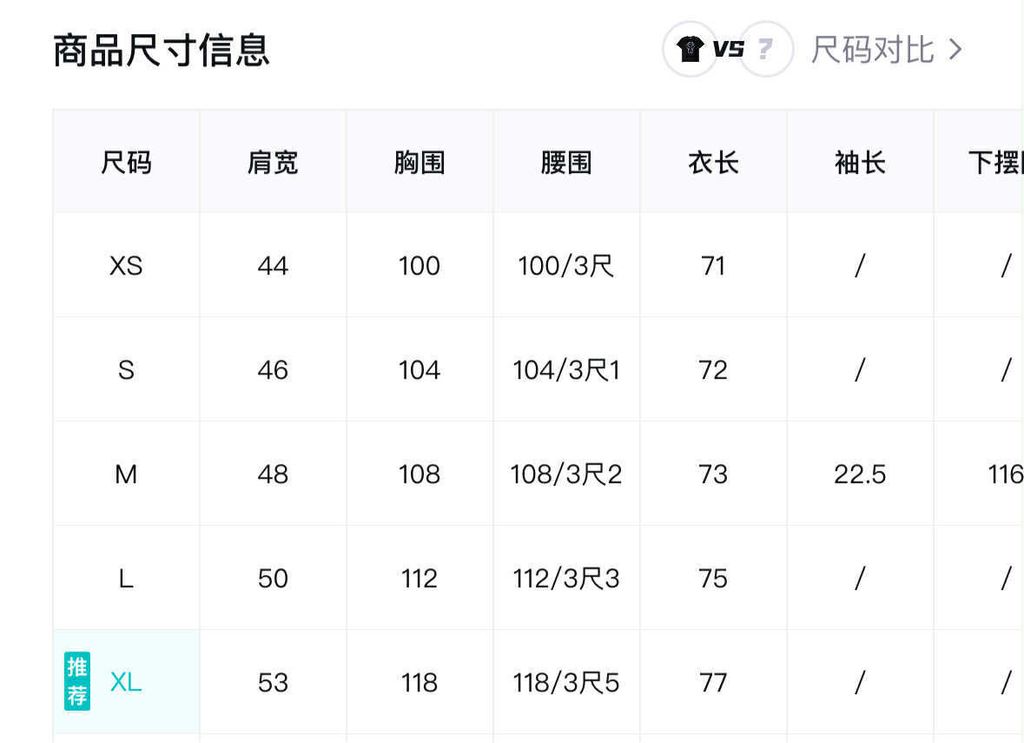Click the 袖长 column header
Screen dimensions: 1024x743
pos(860,162)
